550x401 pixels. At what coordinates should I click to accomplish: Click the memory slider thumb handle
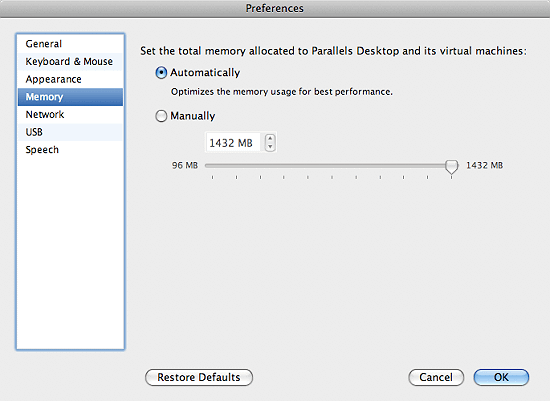[x=451, y=166]
